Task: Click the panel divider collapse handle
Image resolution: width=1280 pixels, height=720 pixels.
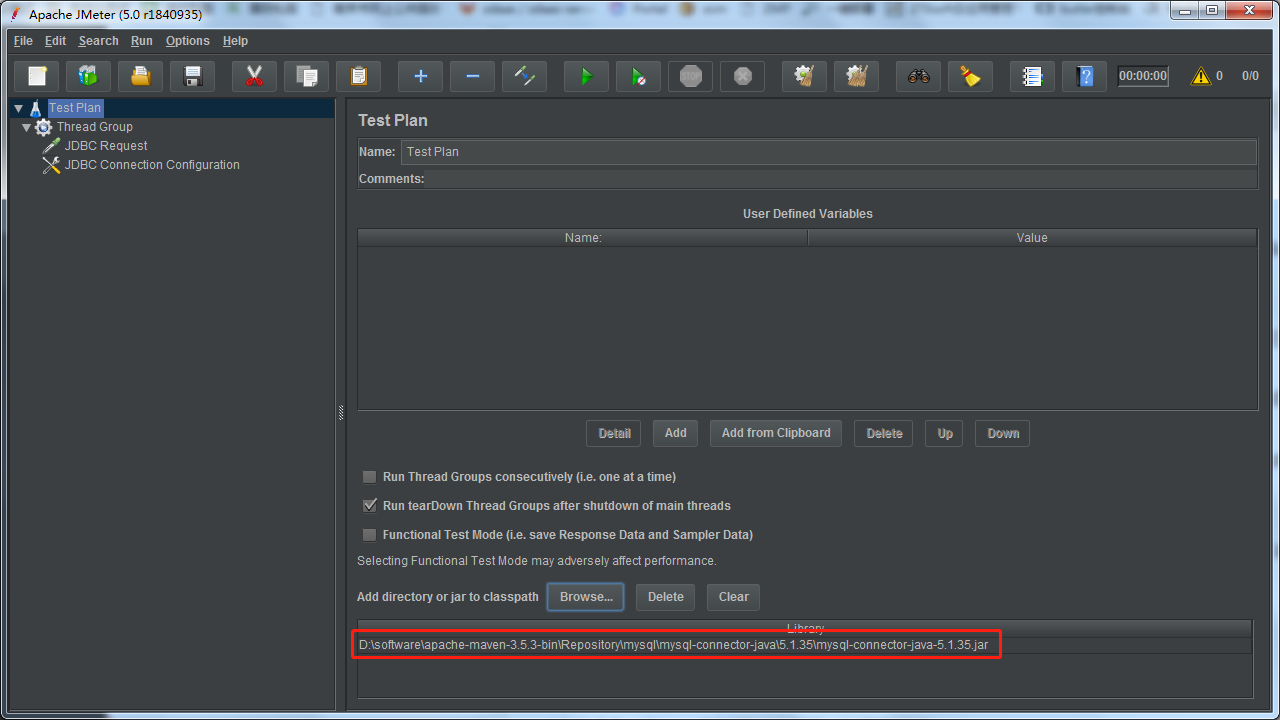Action: 341,412
